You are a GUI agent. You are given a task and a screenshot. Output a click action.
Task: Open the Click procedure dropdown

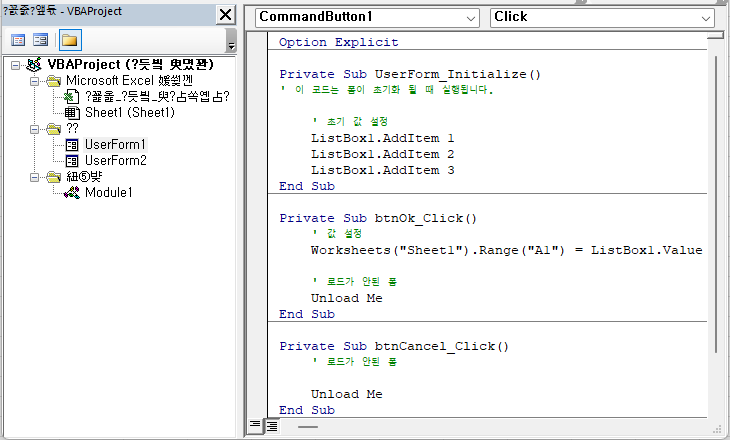click(x=706, y=18)
